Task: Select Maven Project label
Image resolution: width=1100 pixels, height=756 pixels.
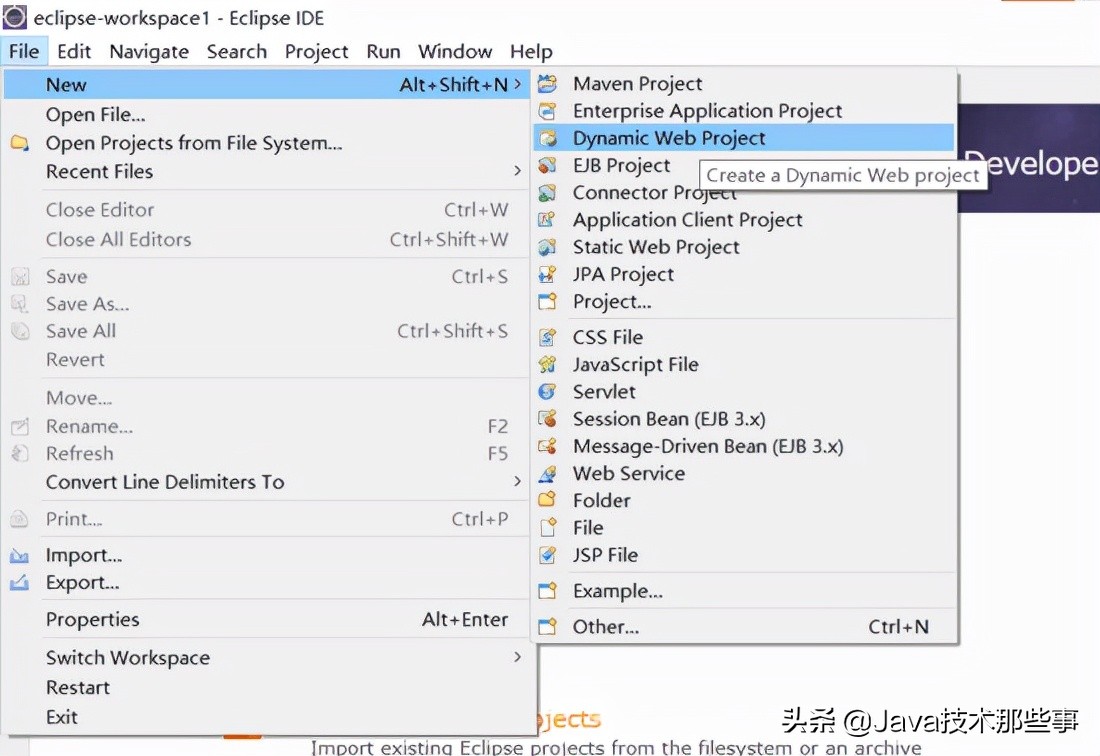Action: point(638,84)
